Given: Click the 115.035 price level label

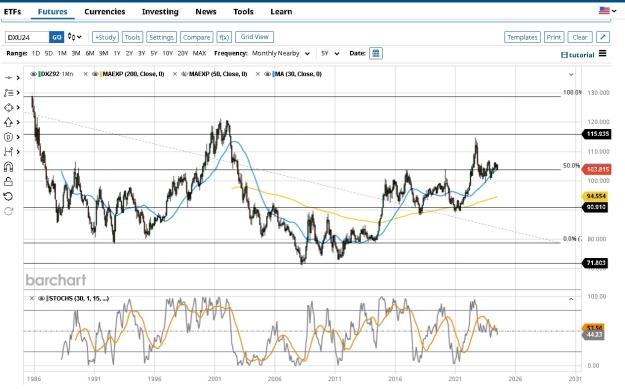Looking at the screenshot, I should [x=597, y=134].
